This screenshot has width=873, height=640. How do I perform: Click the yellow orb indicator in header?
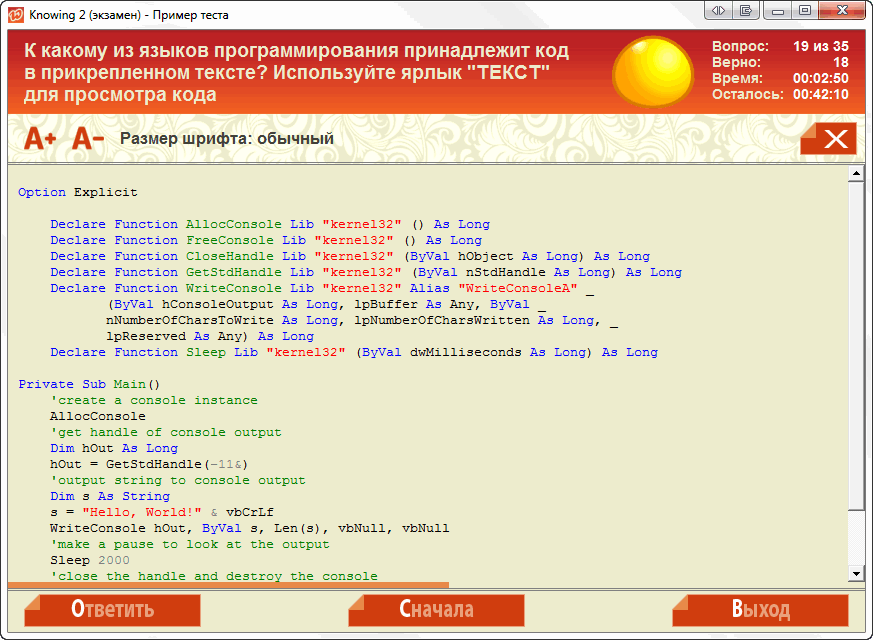[x=653, y=72]
